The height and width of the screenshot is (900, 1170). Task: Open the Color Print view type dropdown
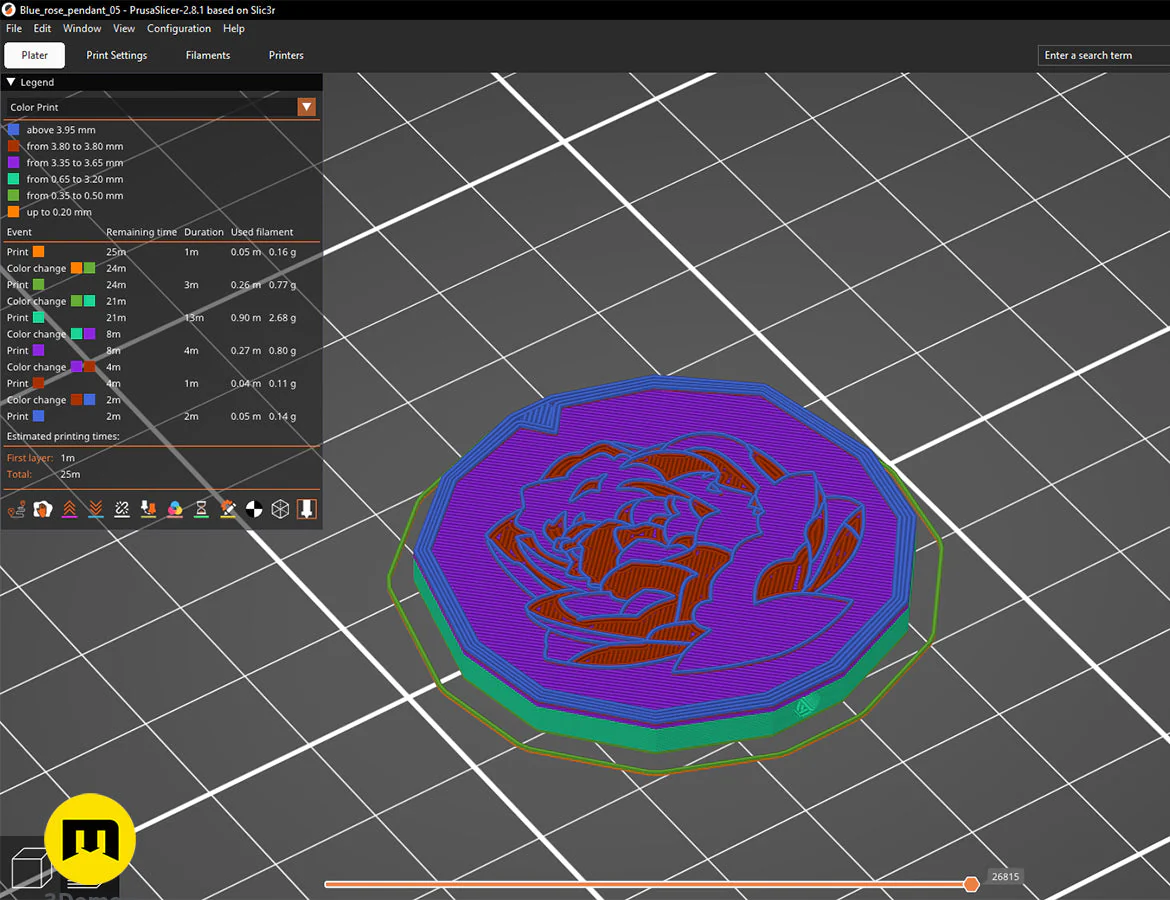[306, 107]
